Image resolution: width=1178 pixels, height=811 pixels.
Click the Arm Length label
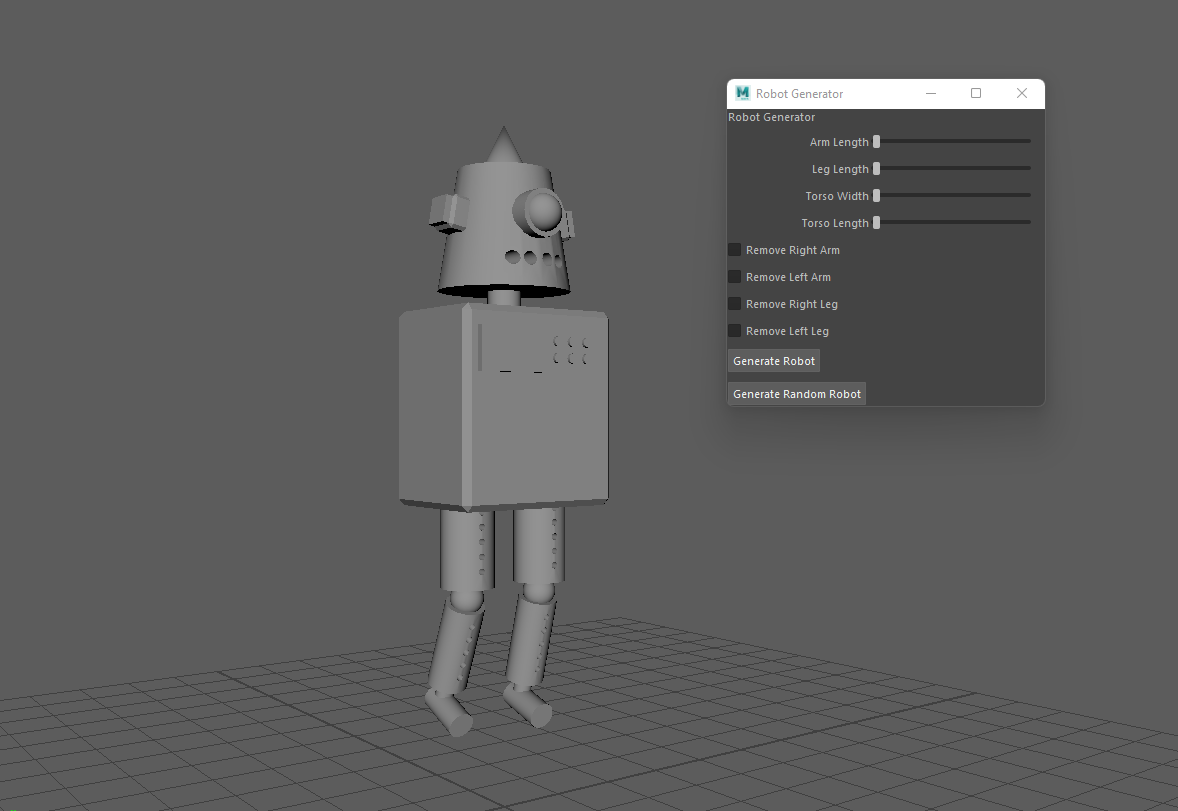839,142
